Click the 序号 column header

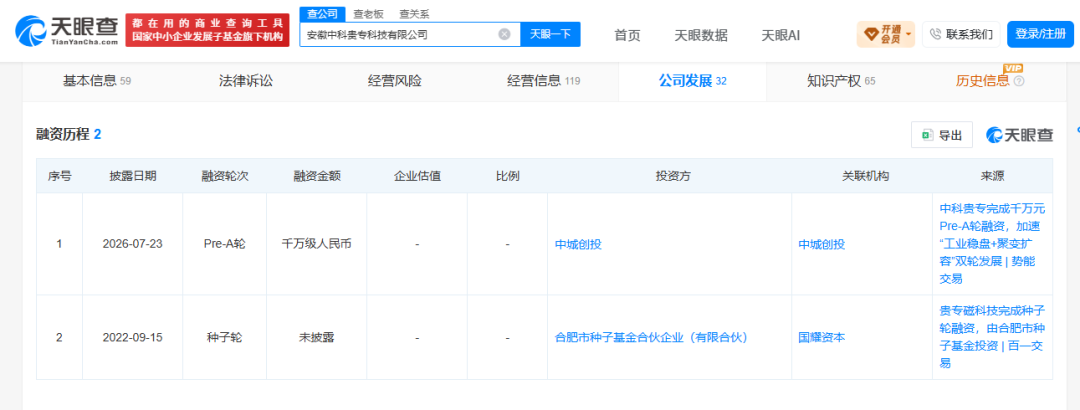pos(59,176)
